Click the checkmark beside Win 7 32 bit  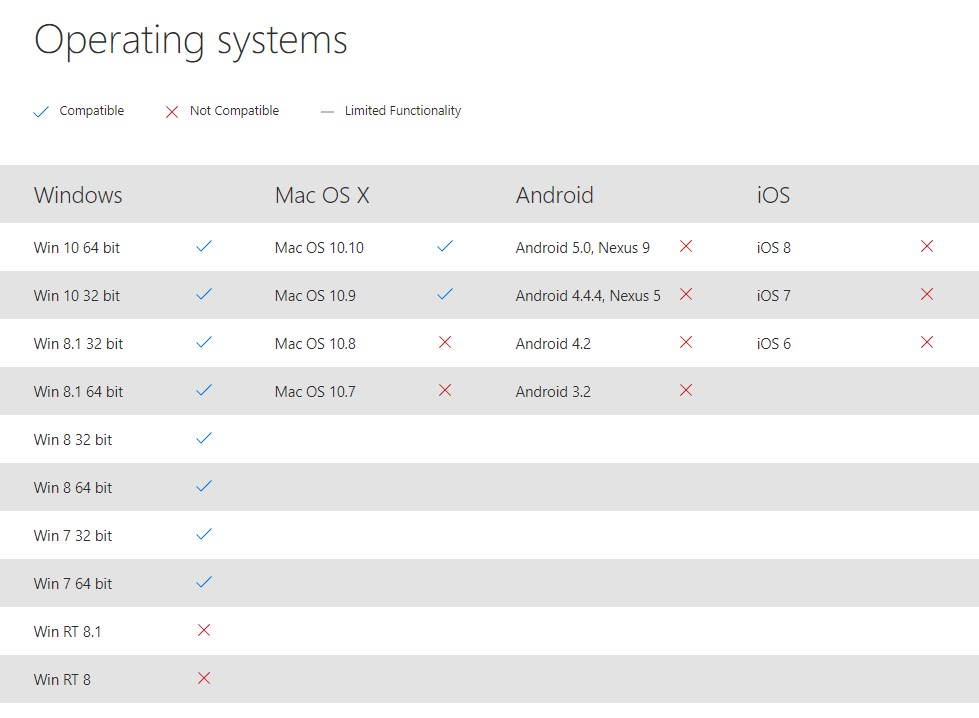204,534
